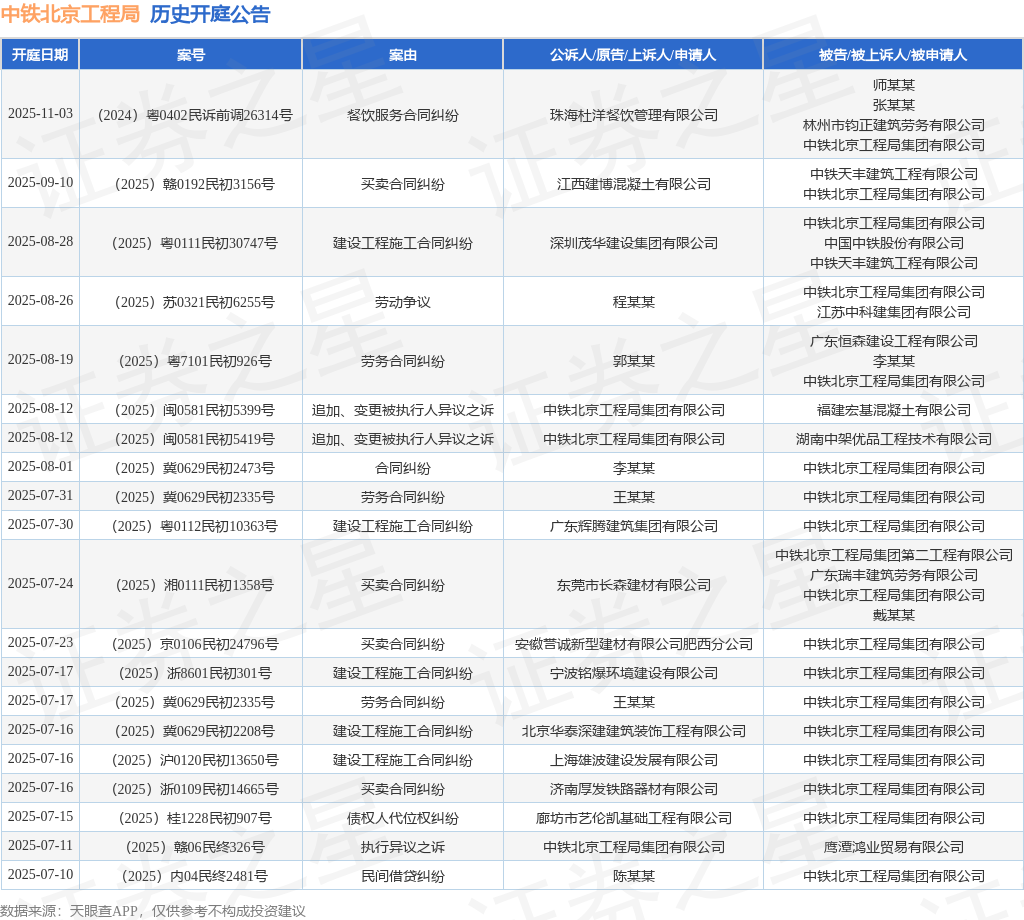Viewport: 1024px width, 920px height.
Task: Select plaintiff 郭某某
Action: [x=633, y=361]
